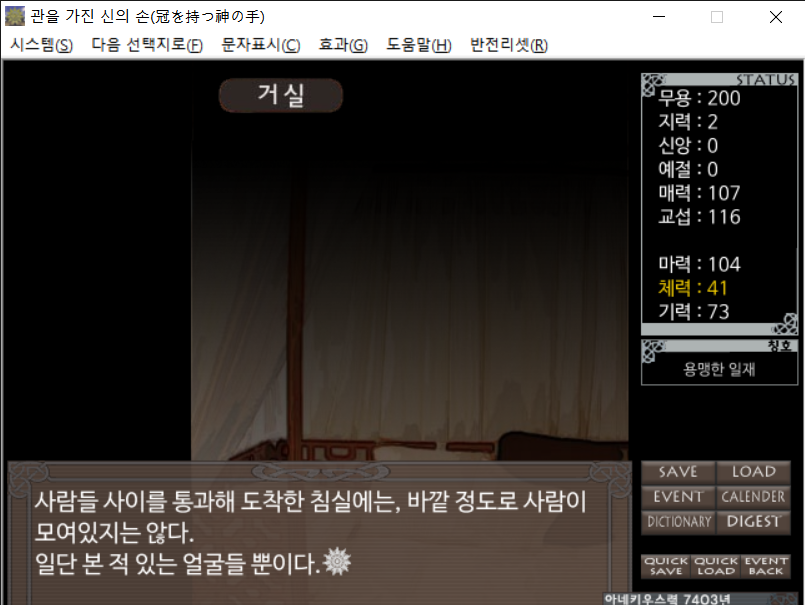Click the QUICK SAVE button

pyautogui.click(x=666, y=566)
